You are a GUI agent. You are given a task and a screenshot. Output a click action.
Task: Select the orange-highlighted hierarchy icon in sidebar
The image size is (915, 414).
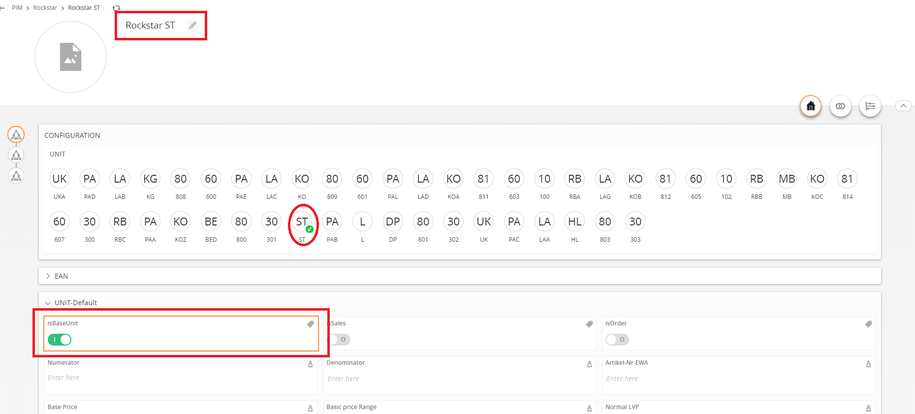coord(16,135)
